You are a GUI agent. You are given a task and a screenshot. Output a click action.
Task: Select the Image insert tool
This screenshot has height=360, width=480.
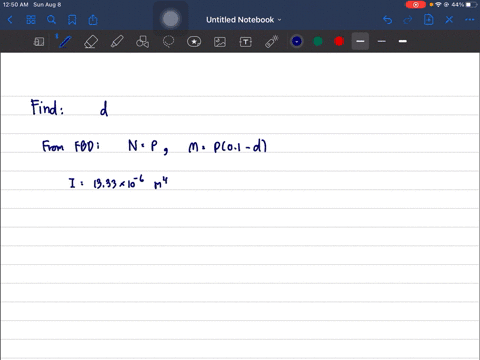click(220, 42)
